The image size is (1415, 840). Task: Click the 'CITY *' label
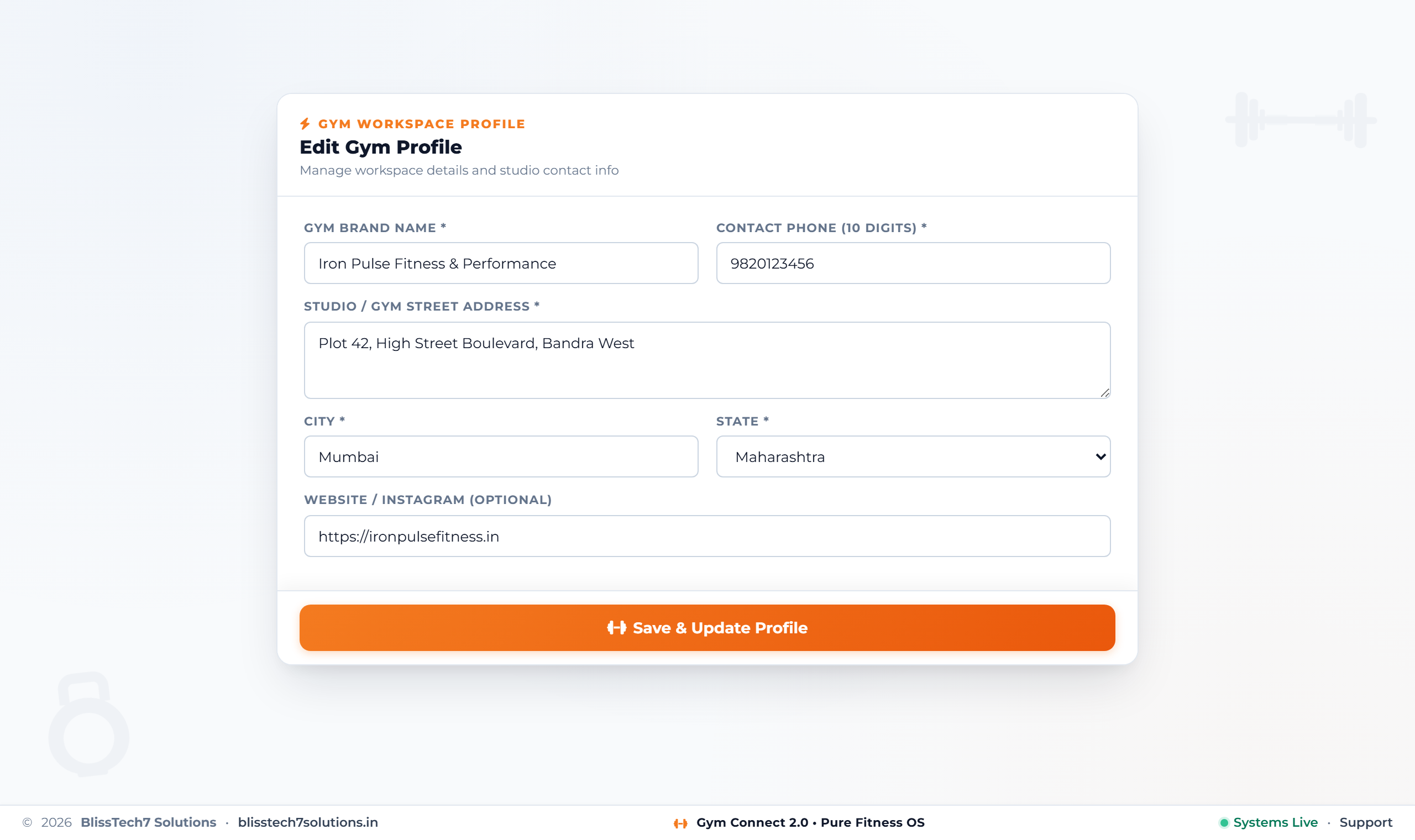tap(324, 421)
